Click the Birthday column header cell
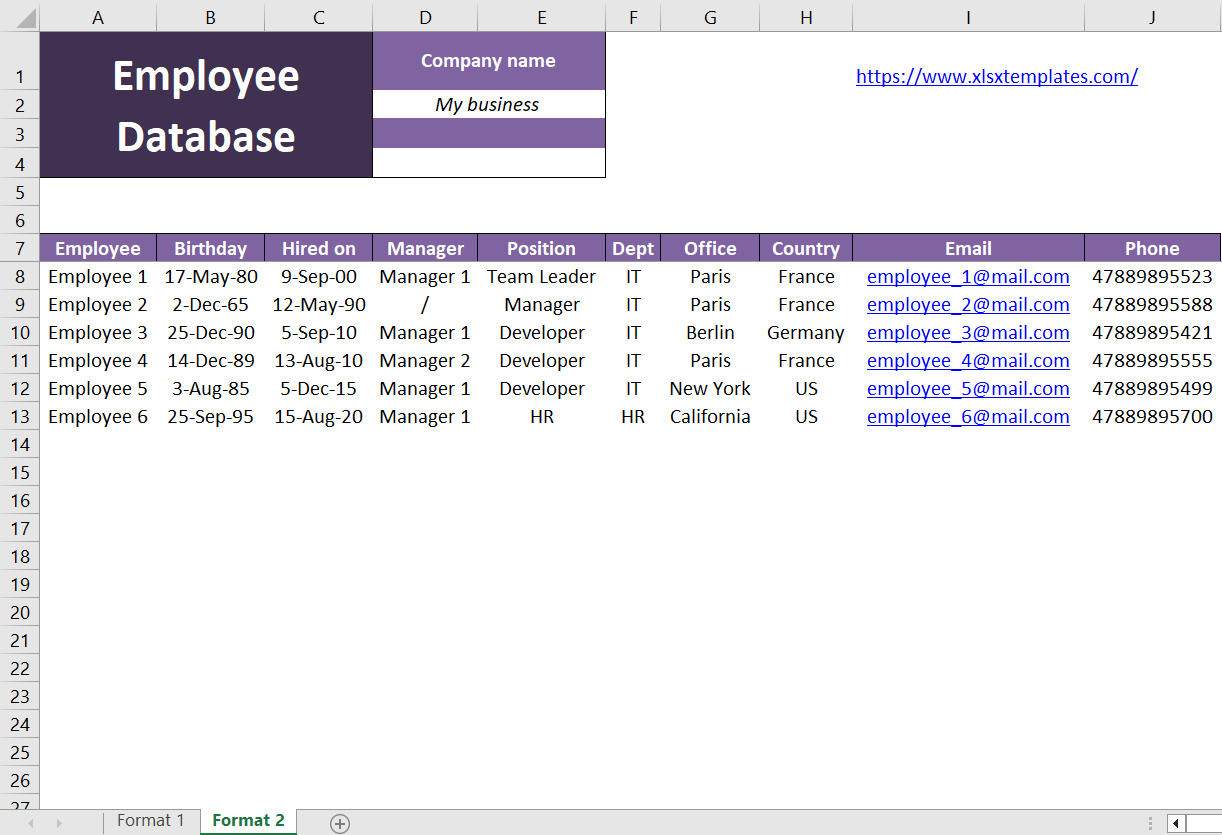Viewport: 1222px width, 835px height. coord(210,248)
